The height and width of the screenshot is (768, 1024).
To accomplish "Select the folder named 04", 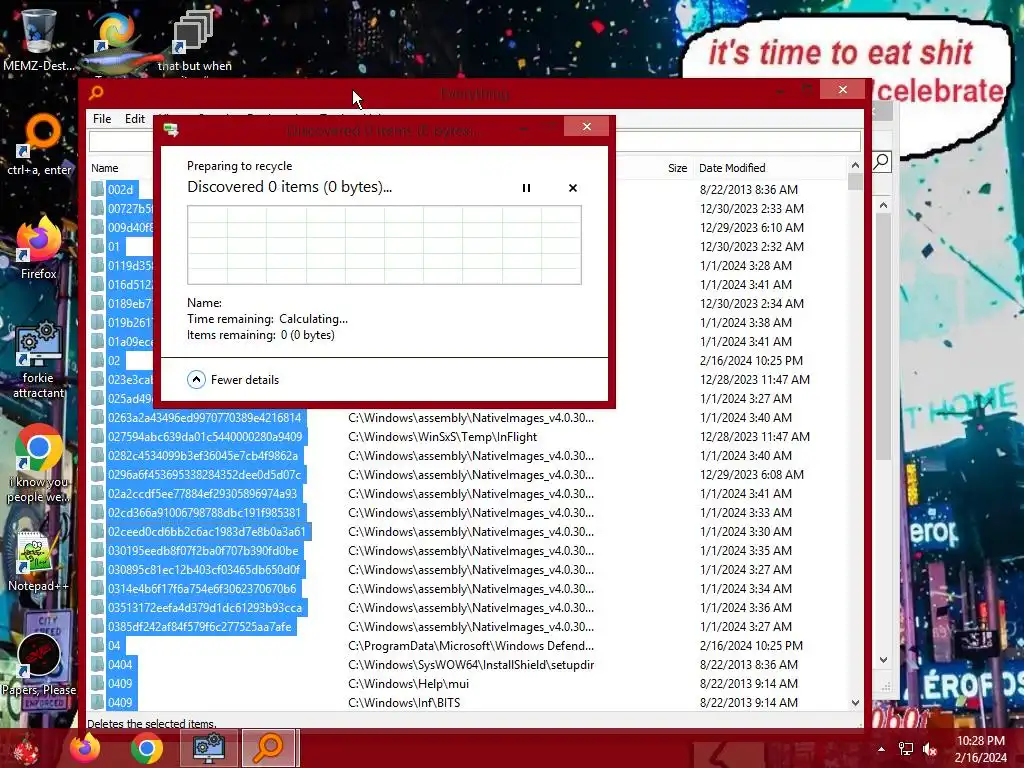I will point(114,645).
